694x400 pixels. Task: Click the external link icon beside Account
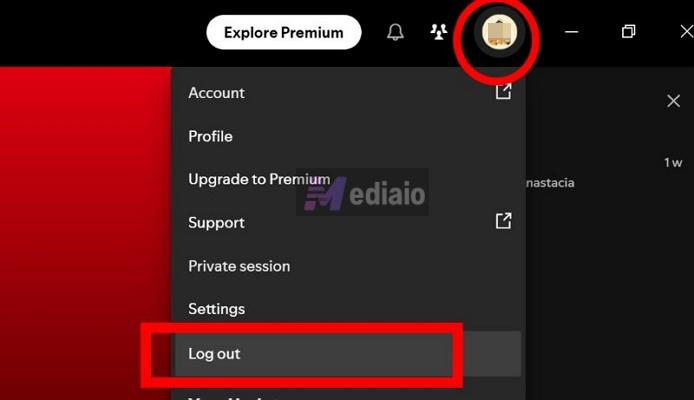pyautogui.click(x=504, y=92)
